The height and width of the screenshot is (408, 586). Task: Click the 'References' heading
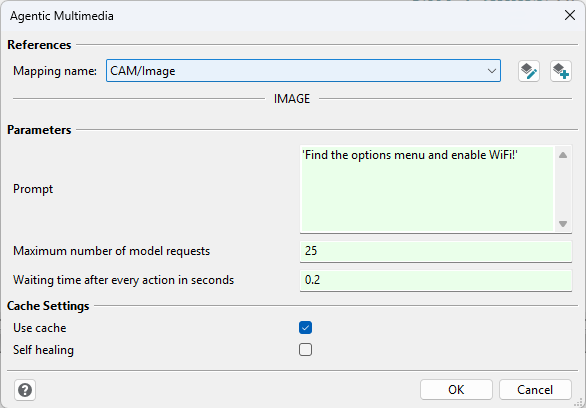(39, 45)
